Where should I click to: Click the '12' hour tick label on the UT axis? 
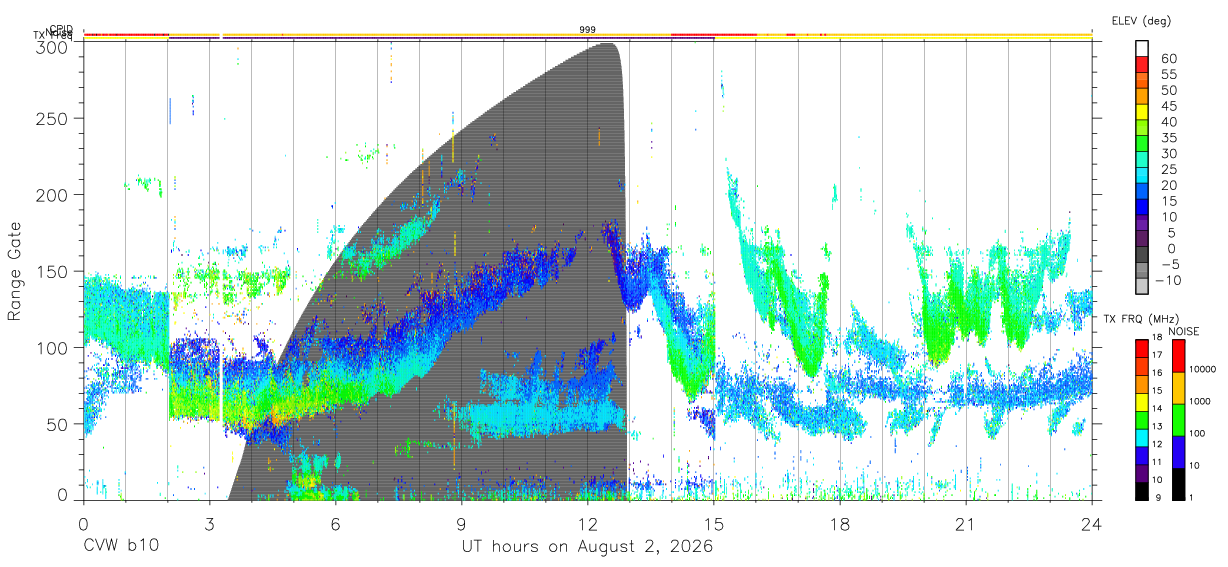coord(587,522)
